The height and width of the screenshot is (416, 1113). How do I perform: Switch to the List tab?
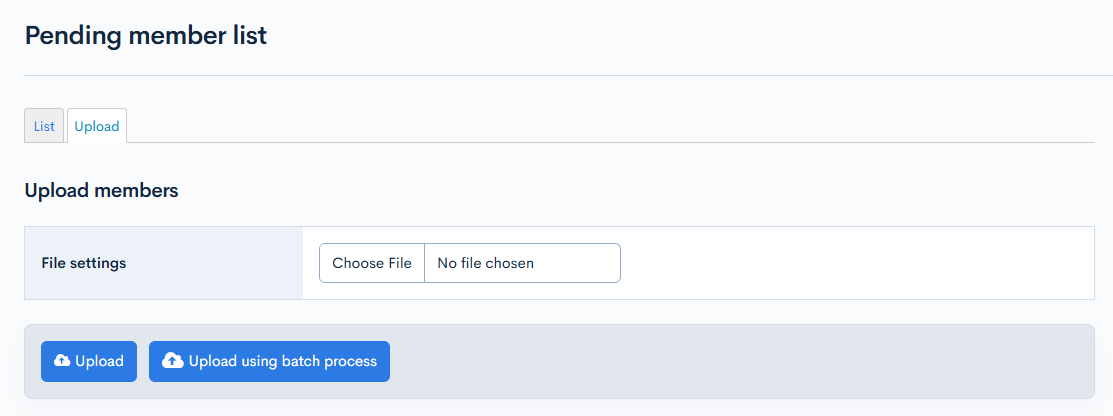click(44, 126)
